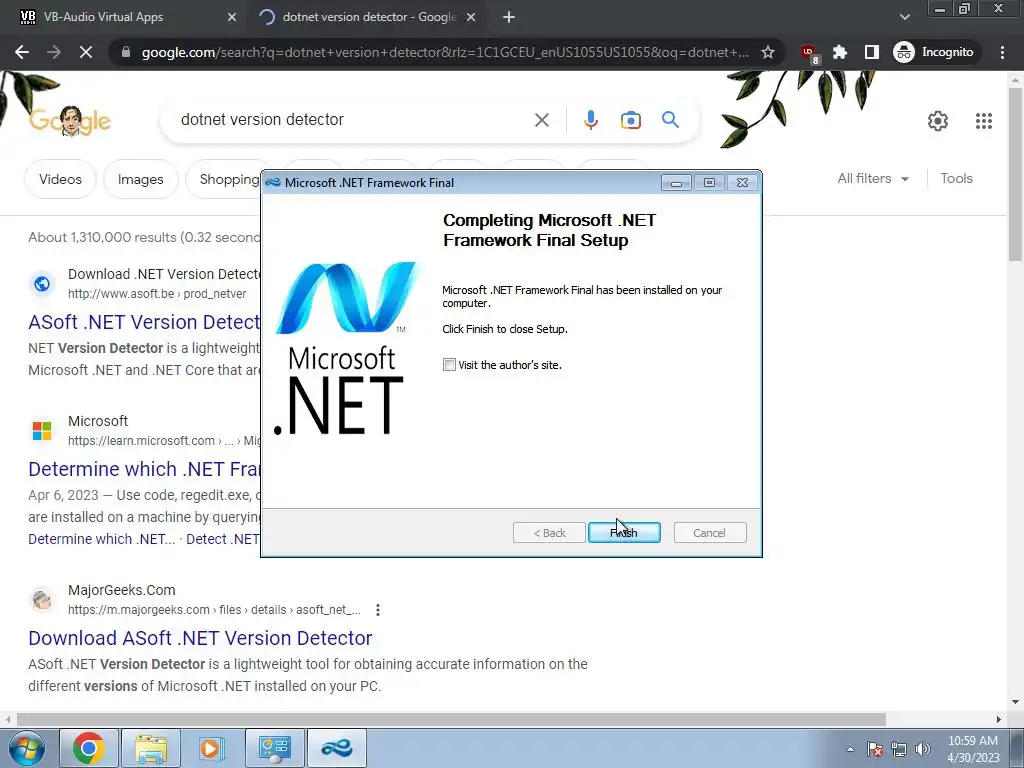Select the dotnet version detector Google tab

(368, 17)
